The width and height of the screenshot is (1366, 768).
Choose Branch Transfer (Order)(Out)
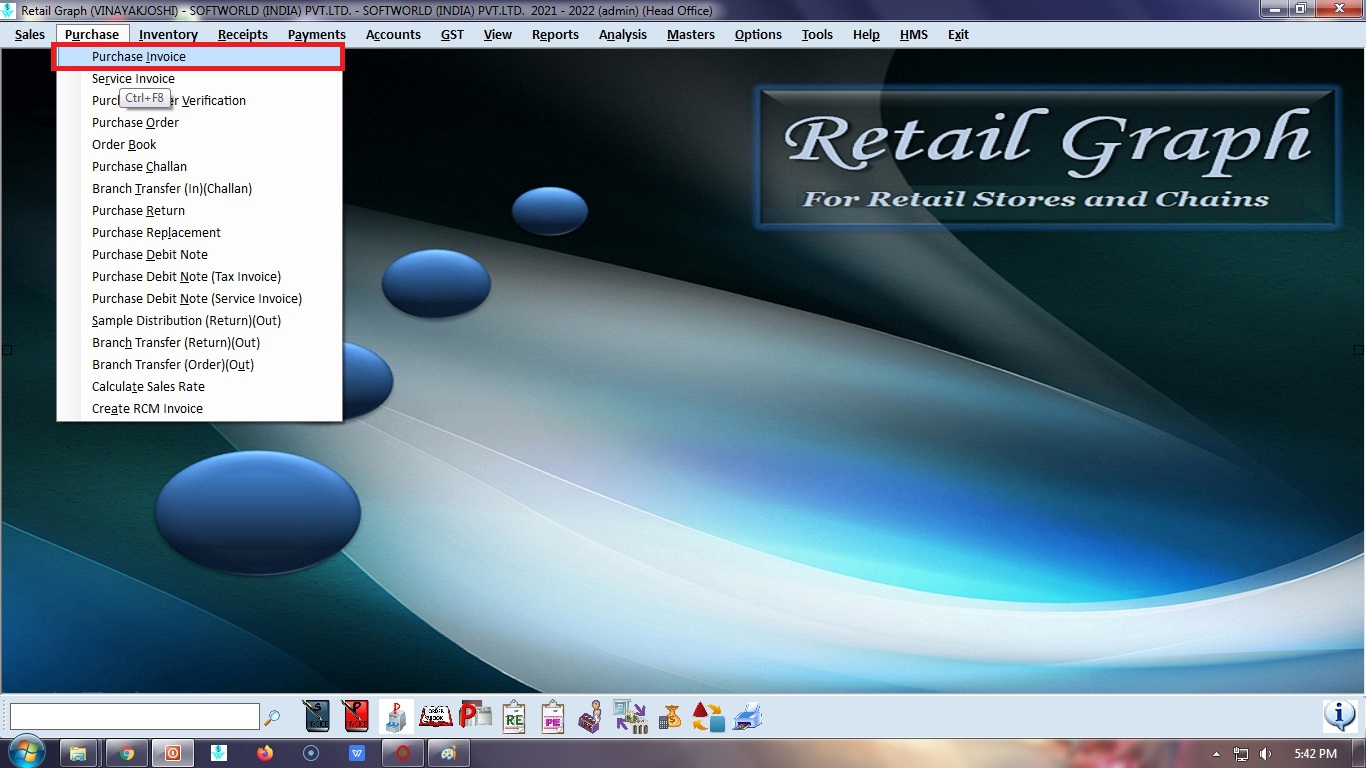(x=200, y=365)
